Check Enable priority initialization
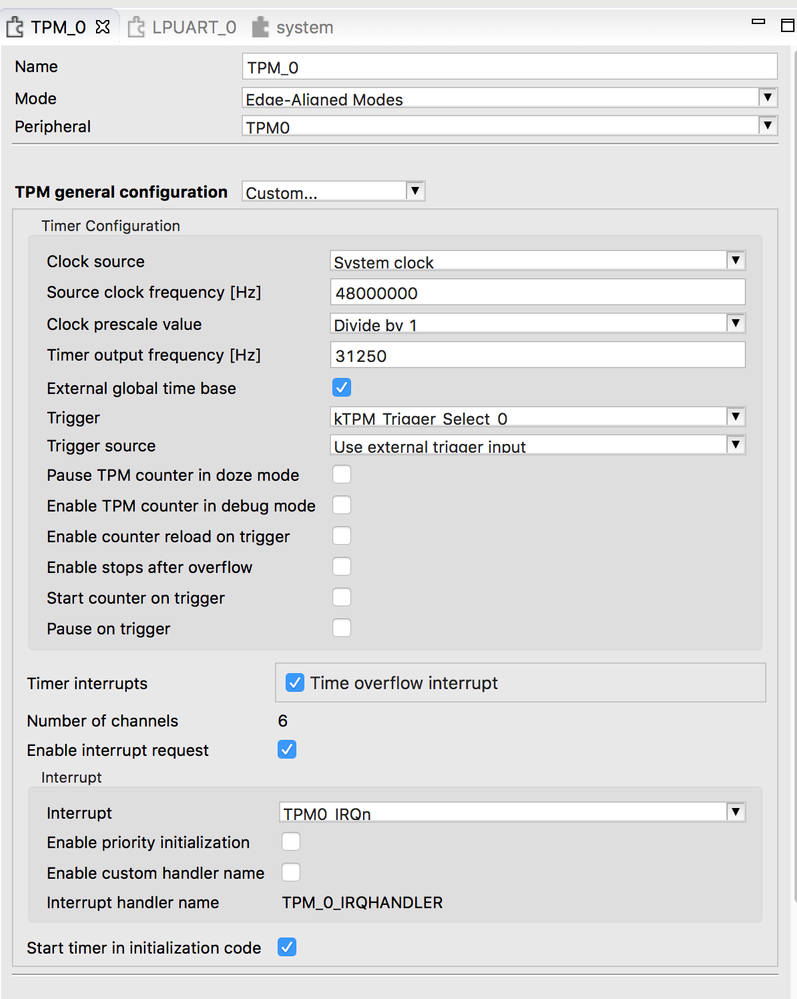This screenshot has height=999, width=797. (291, 842)
